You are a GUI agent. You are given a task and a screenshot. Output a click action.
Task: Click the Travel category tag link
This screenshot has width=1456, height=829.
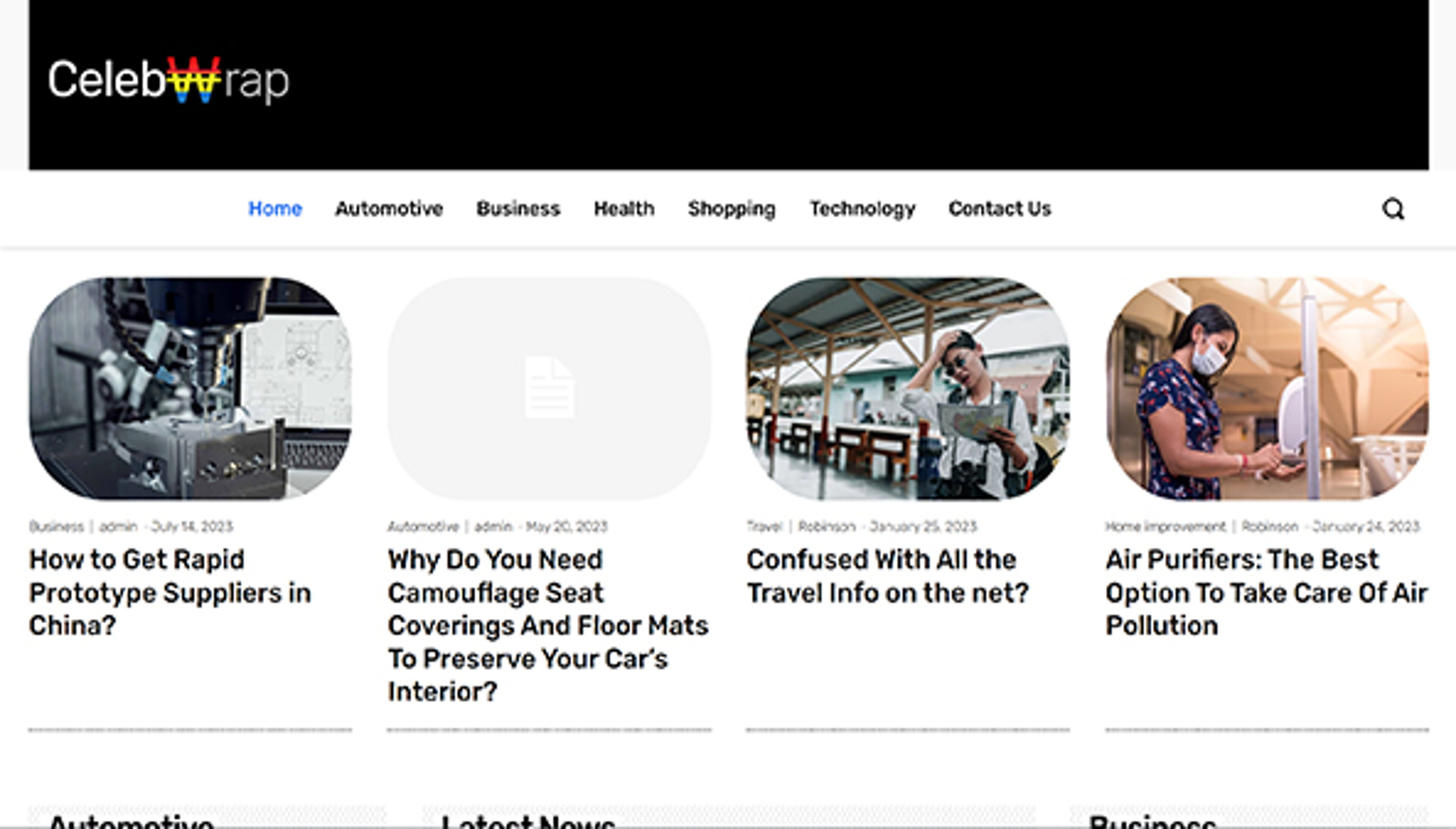tap(764, 527)
